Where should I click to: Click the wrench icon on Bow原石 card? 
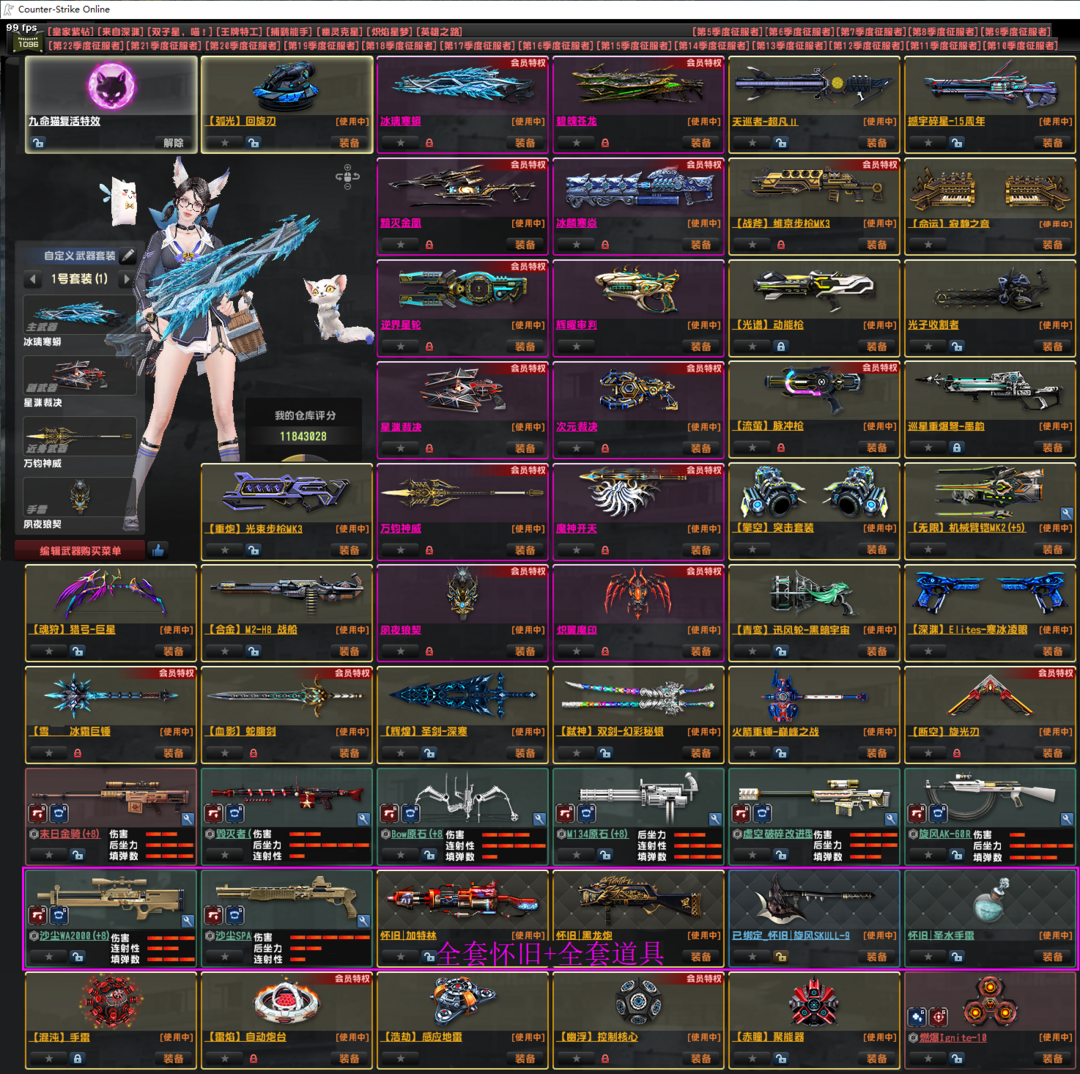(539, 819)
